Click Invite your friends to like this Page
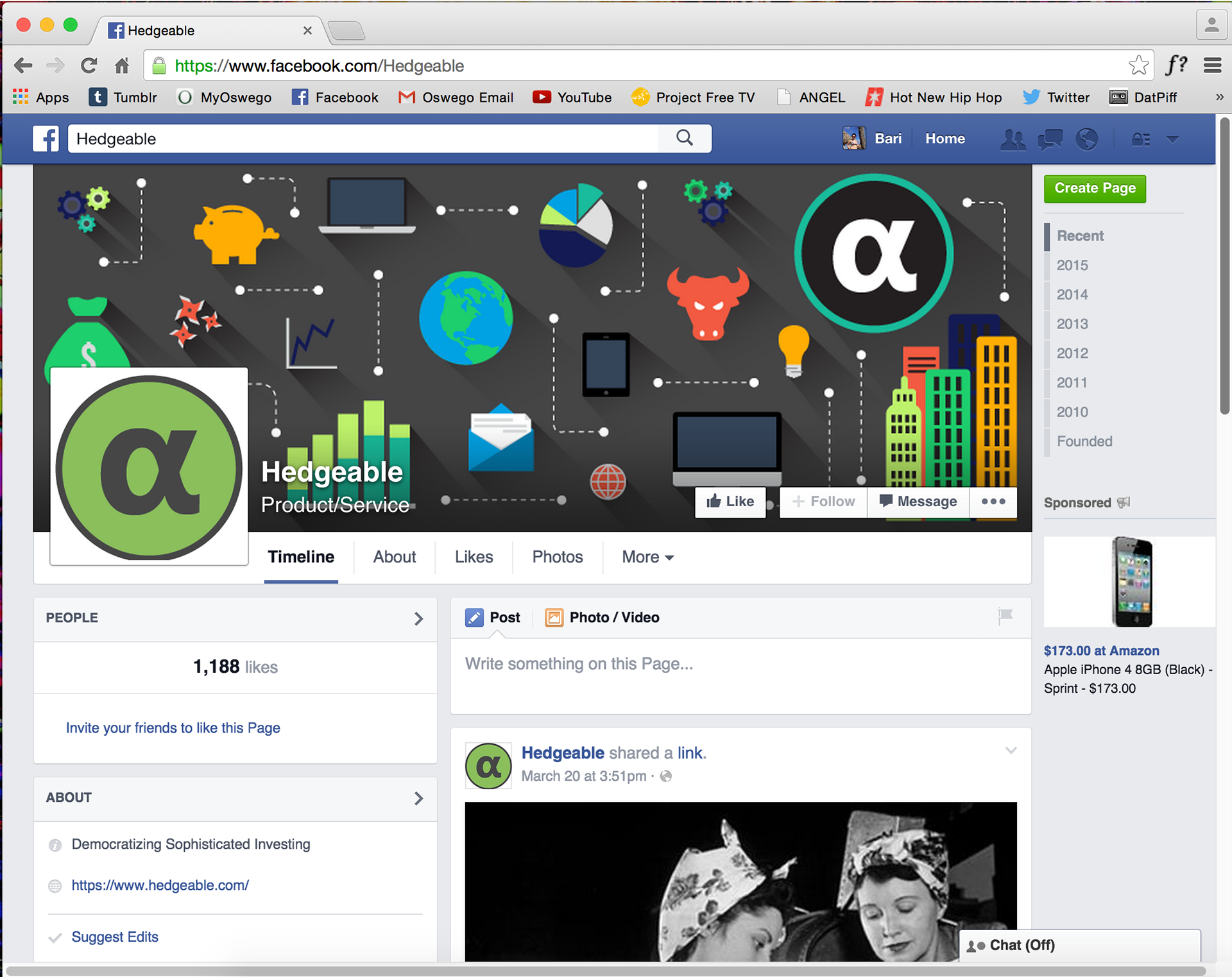 point(173,728)
